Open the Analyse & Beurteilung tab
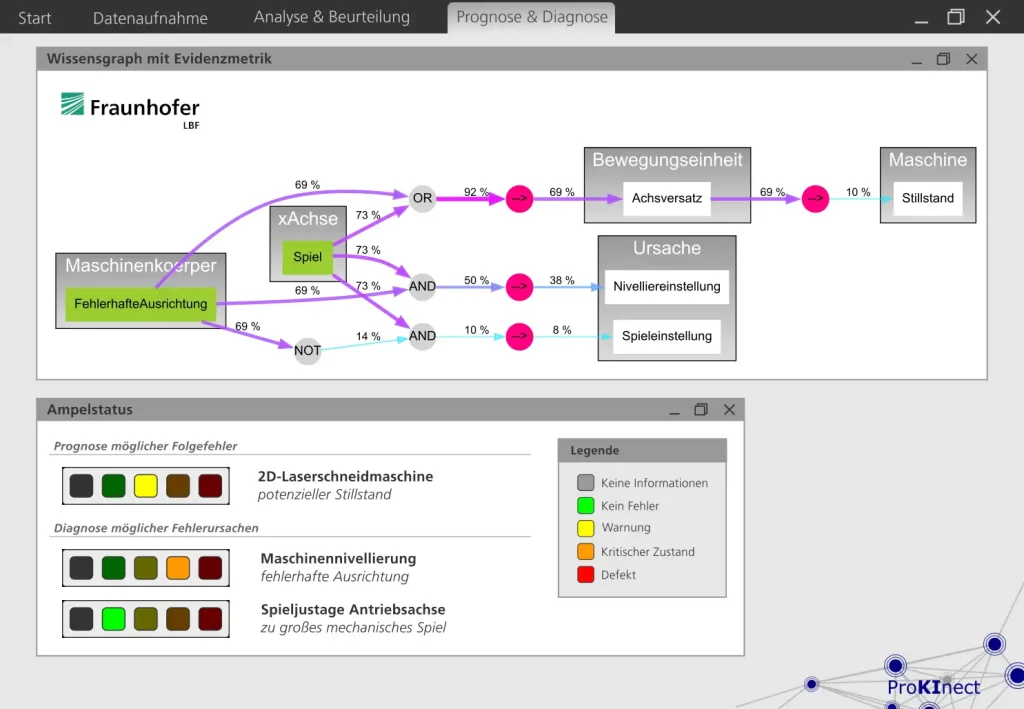This screenshot has height=709, width=1024. click(x=332, y=17)
